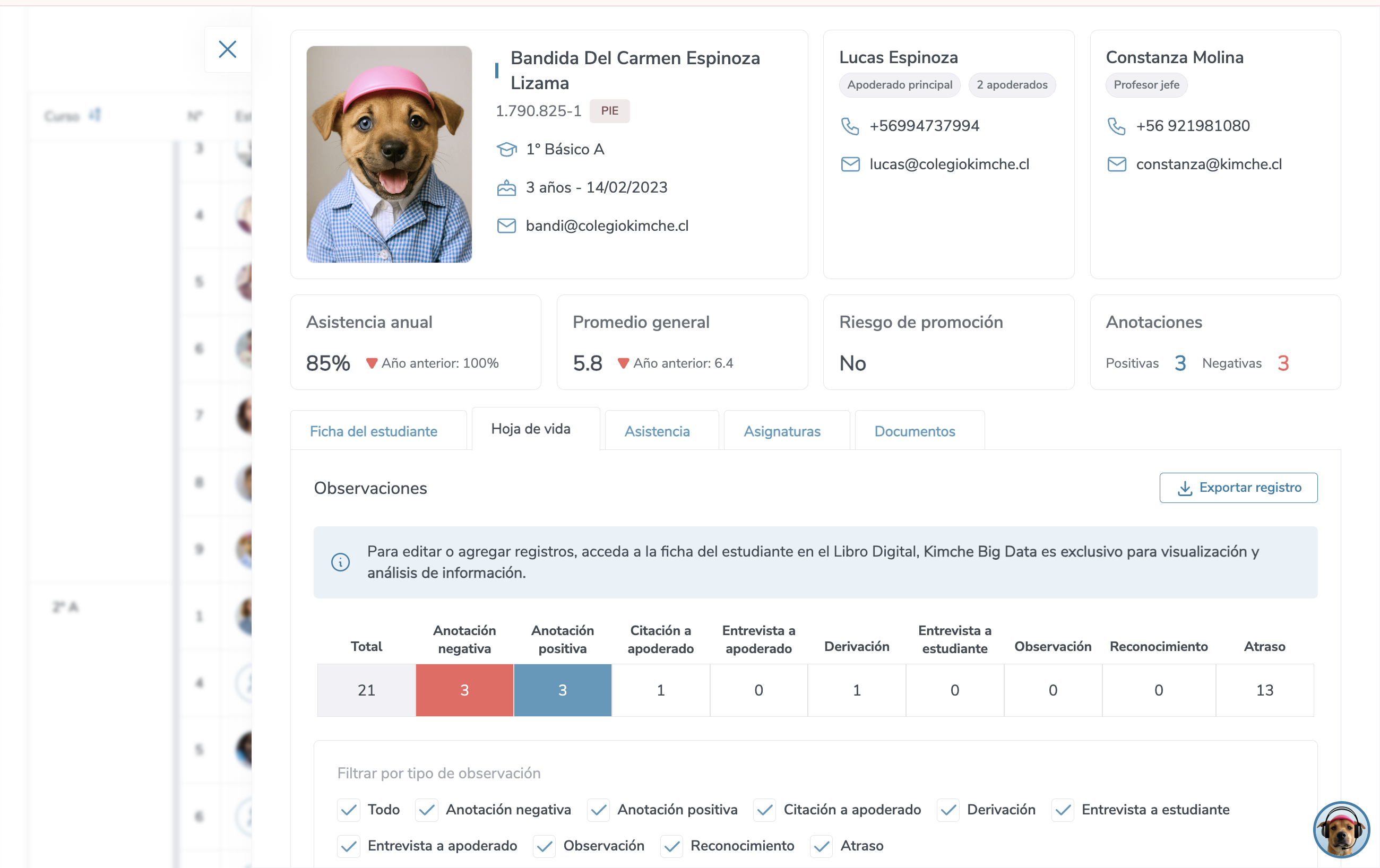Screen dimensions: 1380x868
Task: Toggle the Anotación negativa filter checkbox
Action: pos(426,810)
